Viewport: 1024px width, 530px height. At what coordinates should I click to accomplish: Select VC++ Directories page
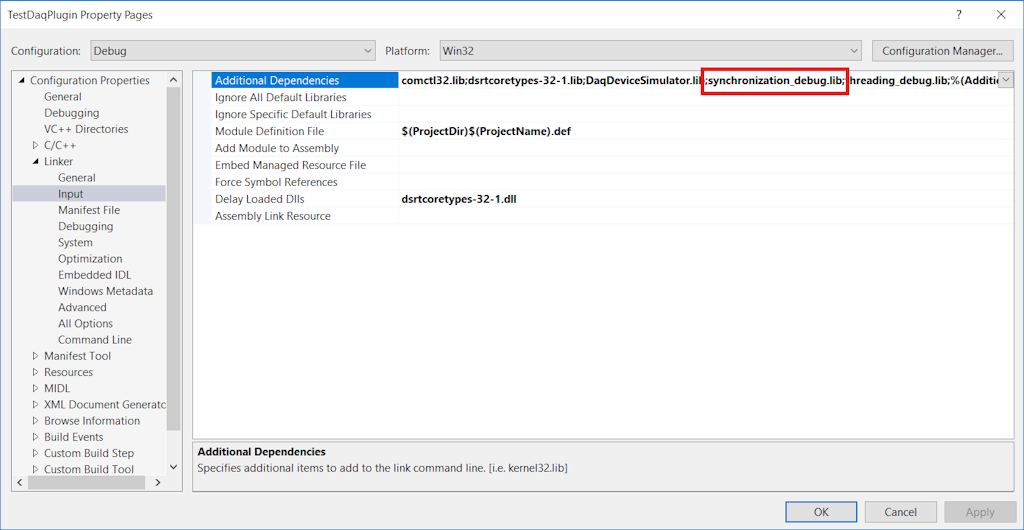(86, 129)
